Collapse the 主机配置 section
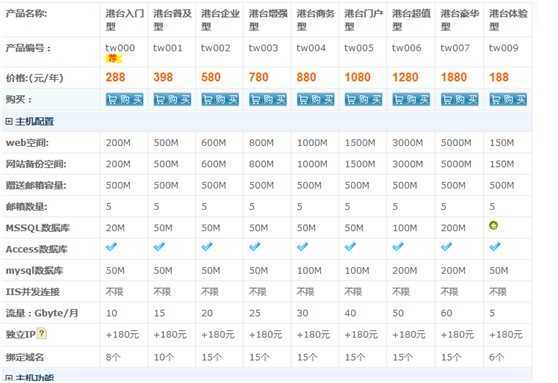 click(9, 121)
